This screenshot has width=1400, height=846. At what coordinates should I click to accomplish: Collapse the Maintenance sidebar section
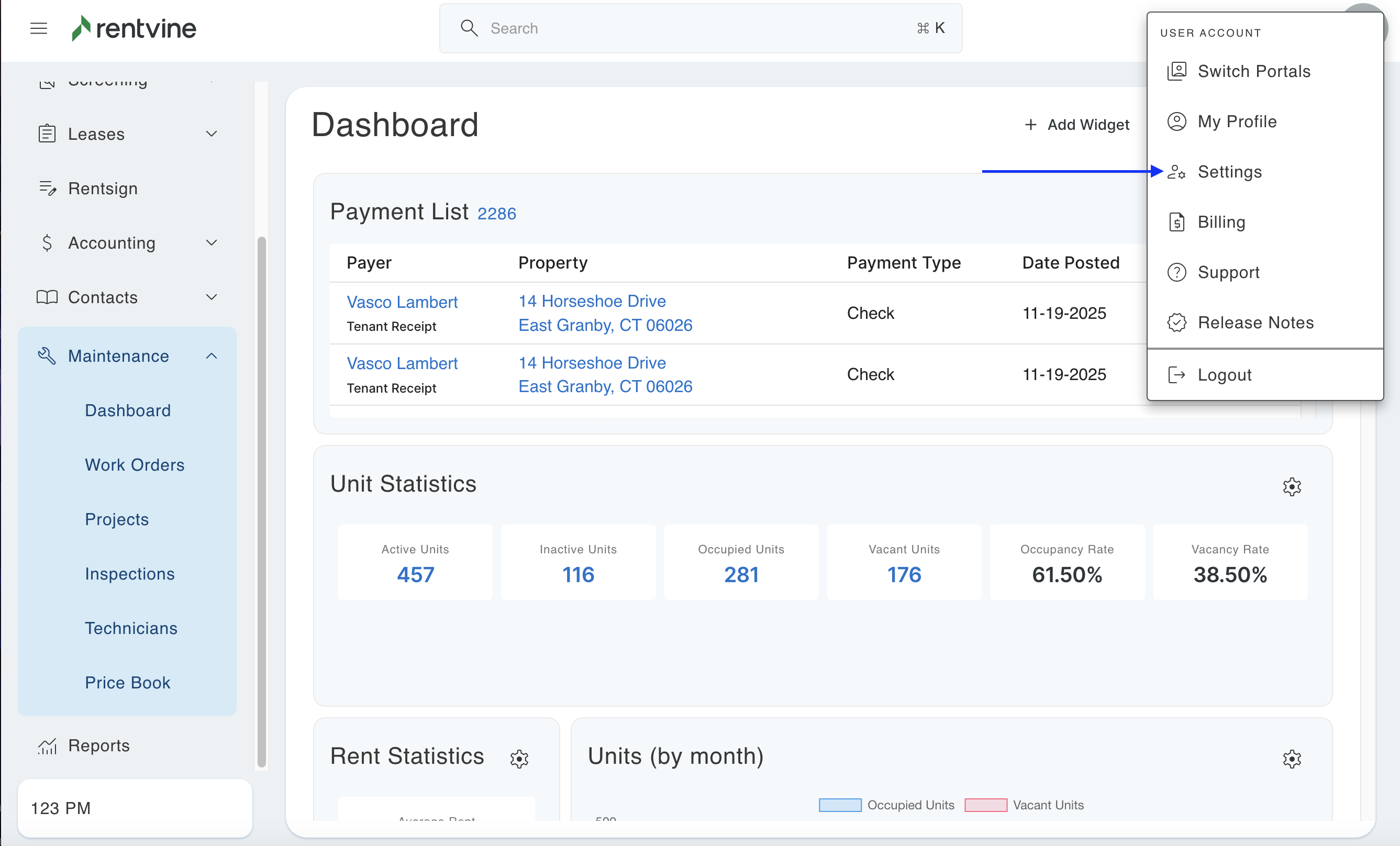pyautogui.click(x=212, y=356)
